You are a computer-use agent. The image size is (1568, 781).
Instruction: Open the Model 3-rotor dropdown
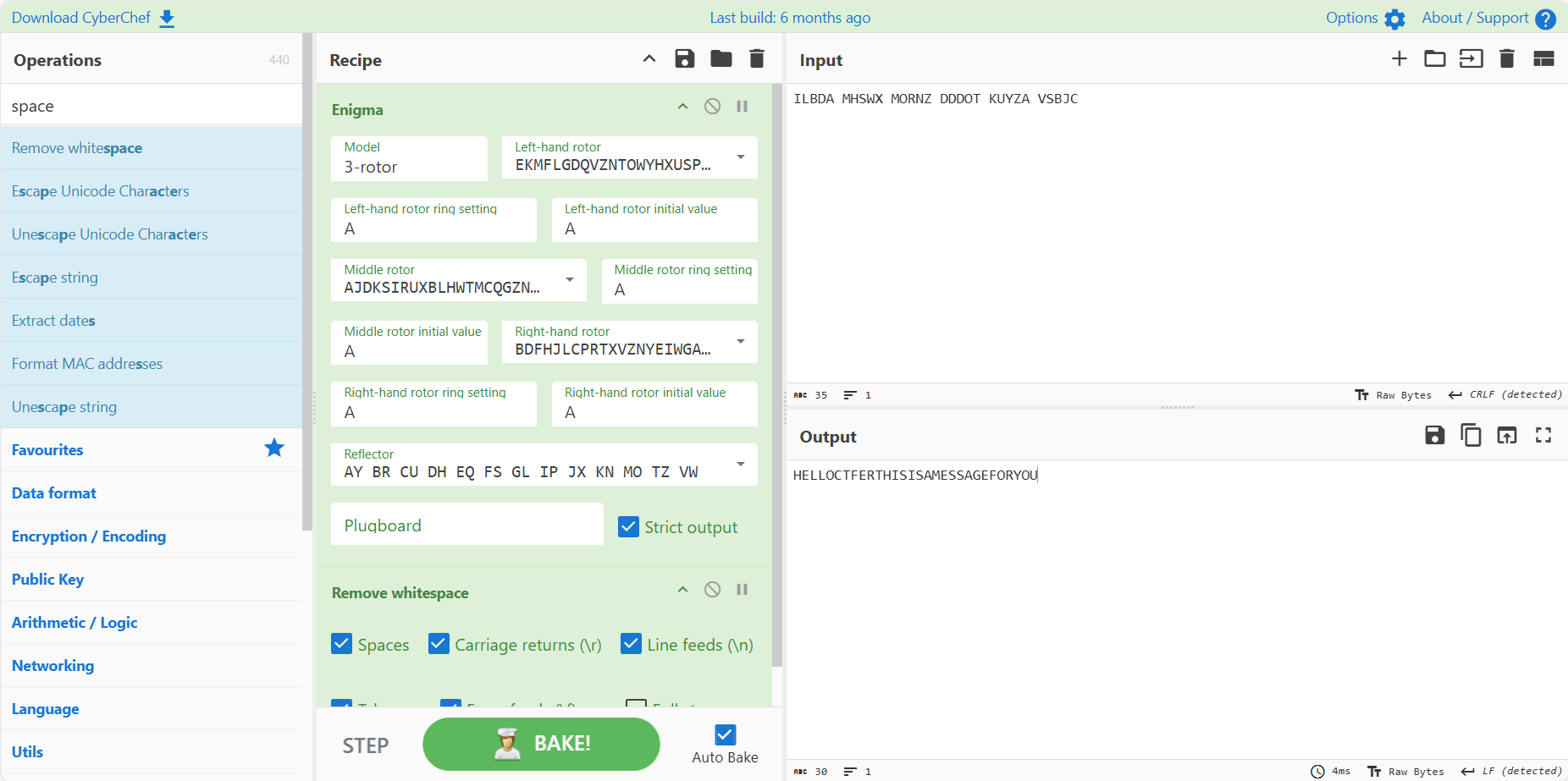[x=409, y=158]
